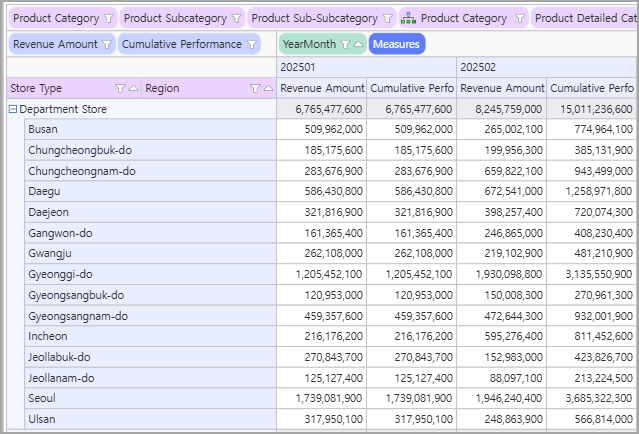Select the Product Sub-Subcategory field chip
This screenshot has width=639, height=434.
322,18
